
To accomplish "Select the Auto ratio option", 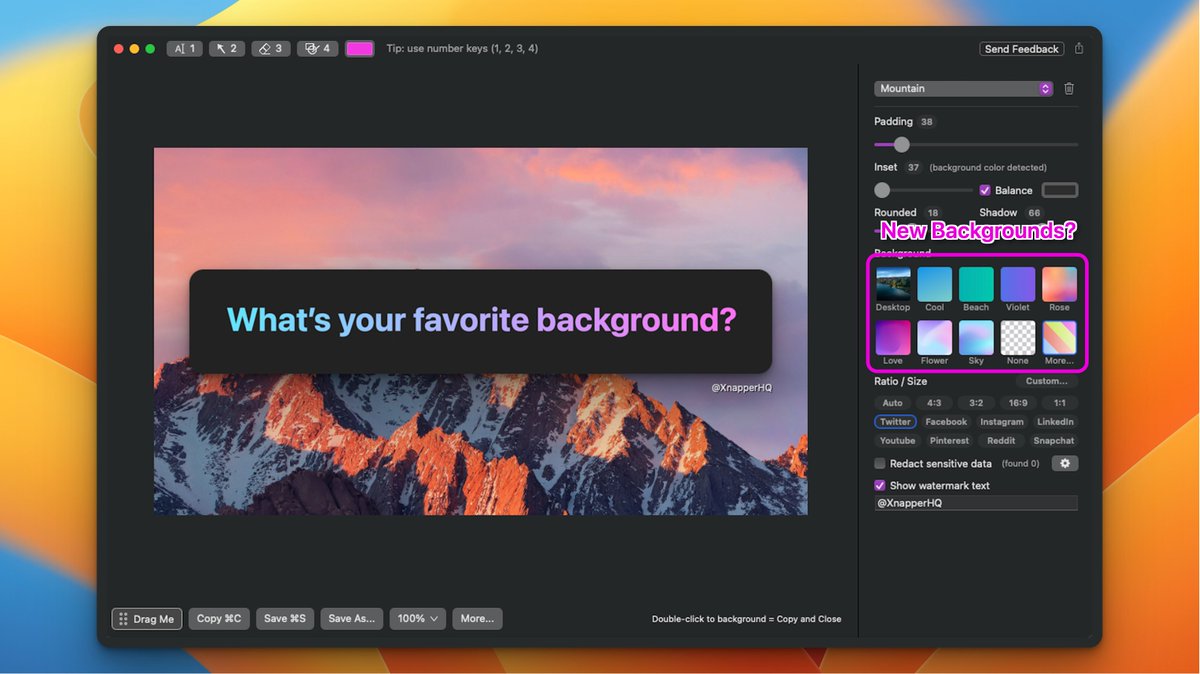I will 892,403.
